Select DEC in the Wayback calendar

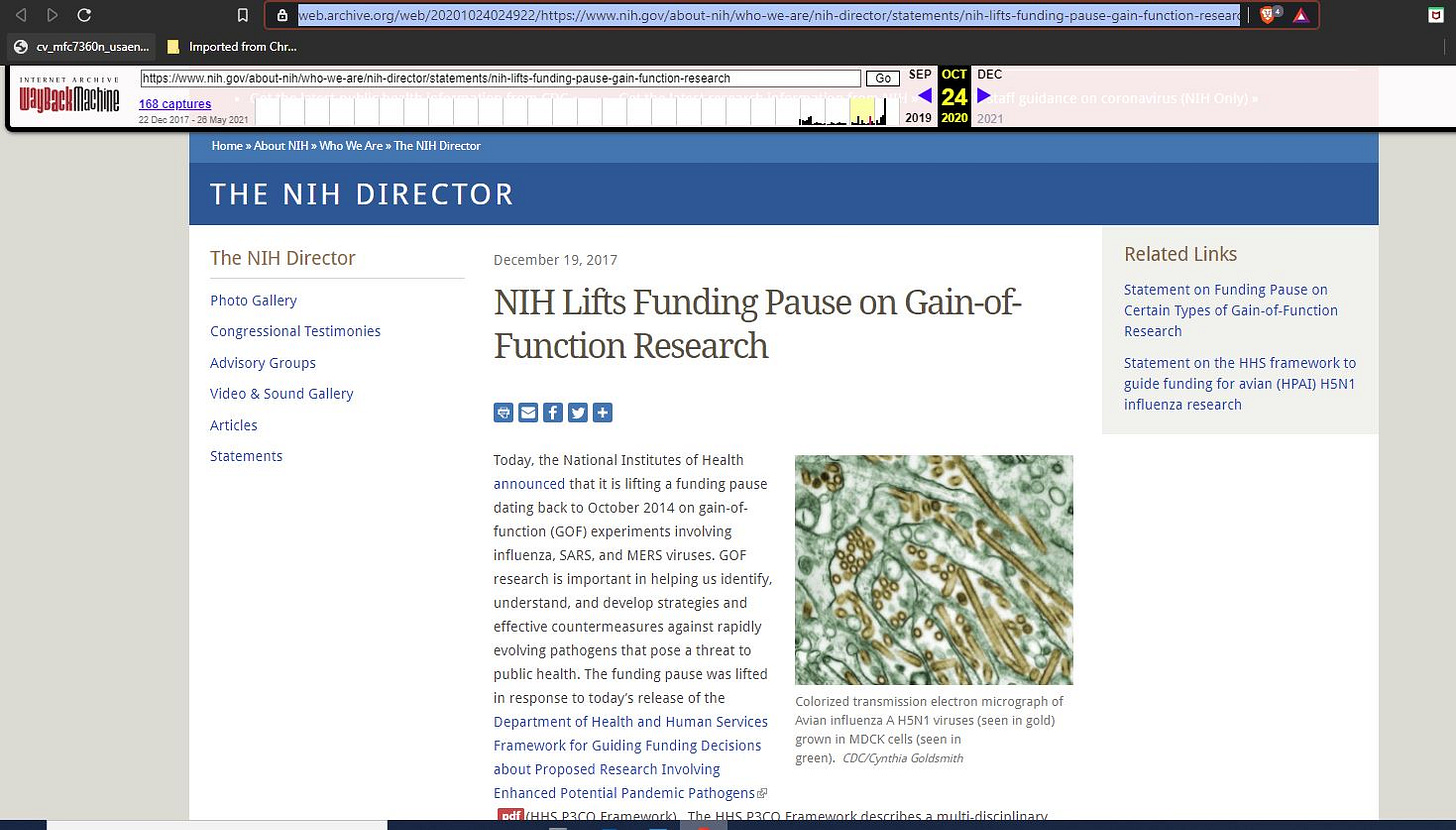pos(990,75)
